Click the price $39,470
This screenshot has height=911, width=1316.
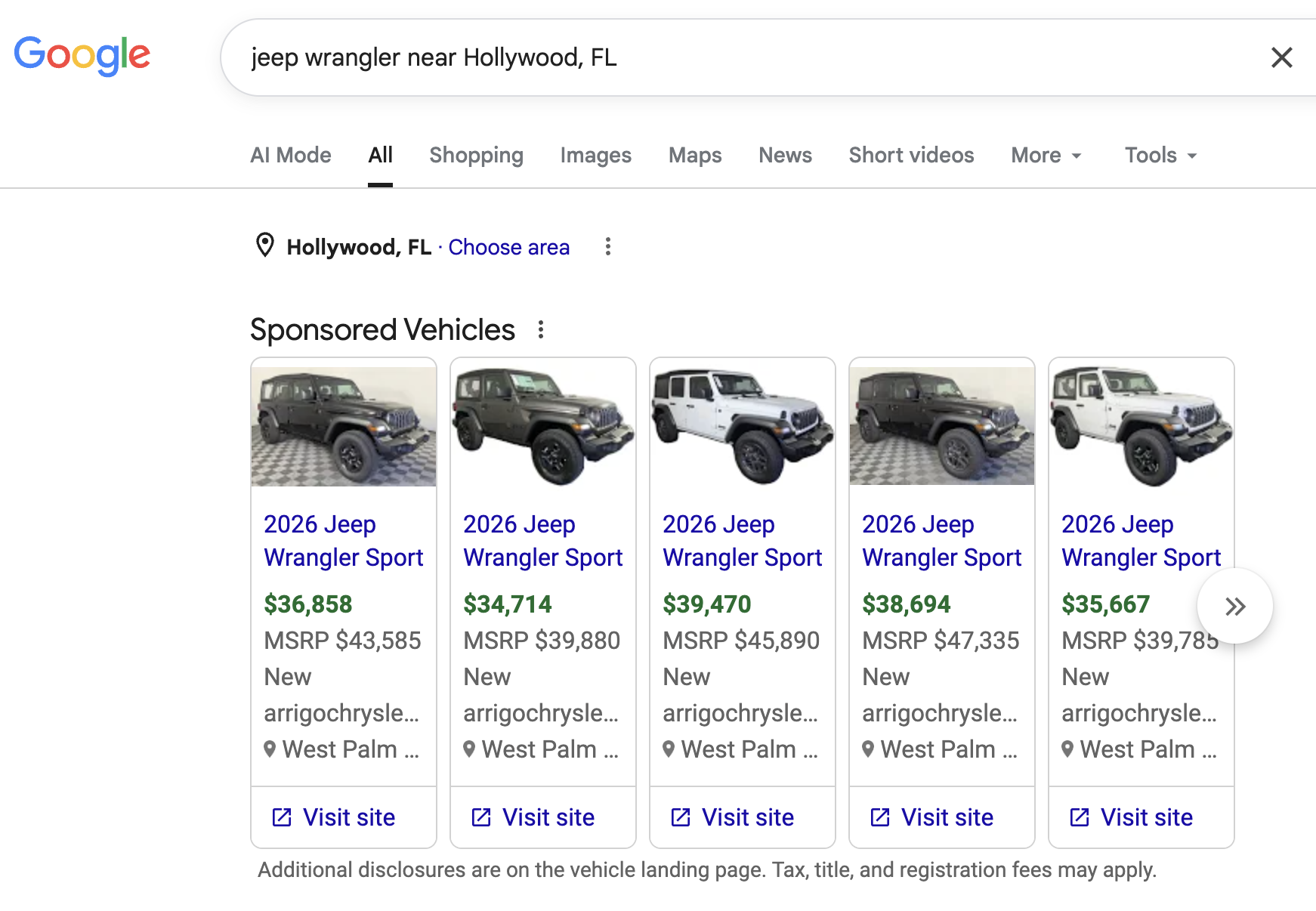pos(707,604)
